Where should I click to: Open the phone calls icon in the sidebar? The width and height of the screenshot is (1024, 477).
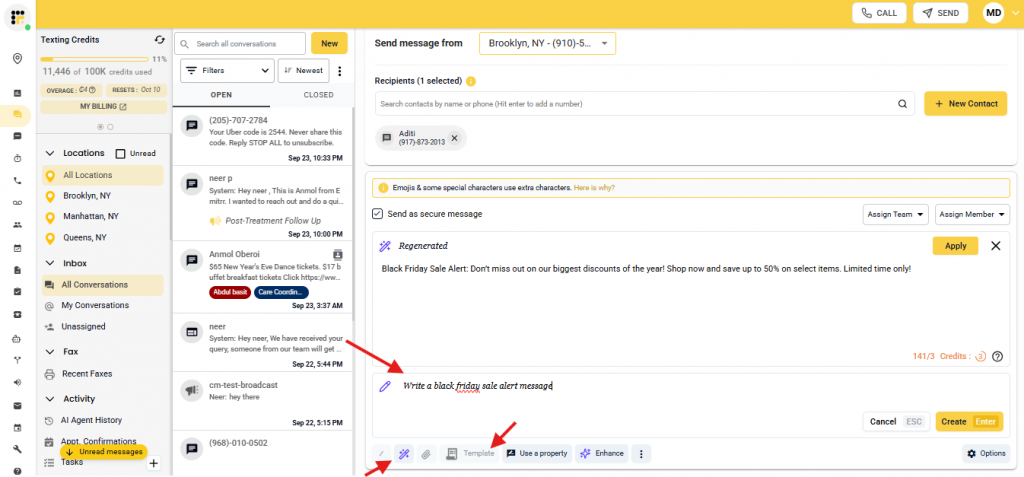(x=17, y=181)
